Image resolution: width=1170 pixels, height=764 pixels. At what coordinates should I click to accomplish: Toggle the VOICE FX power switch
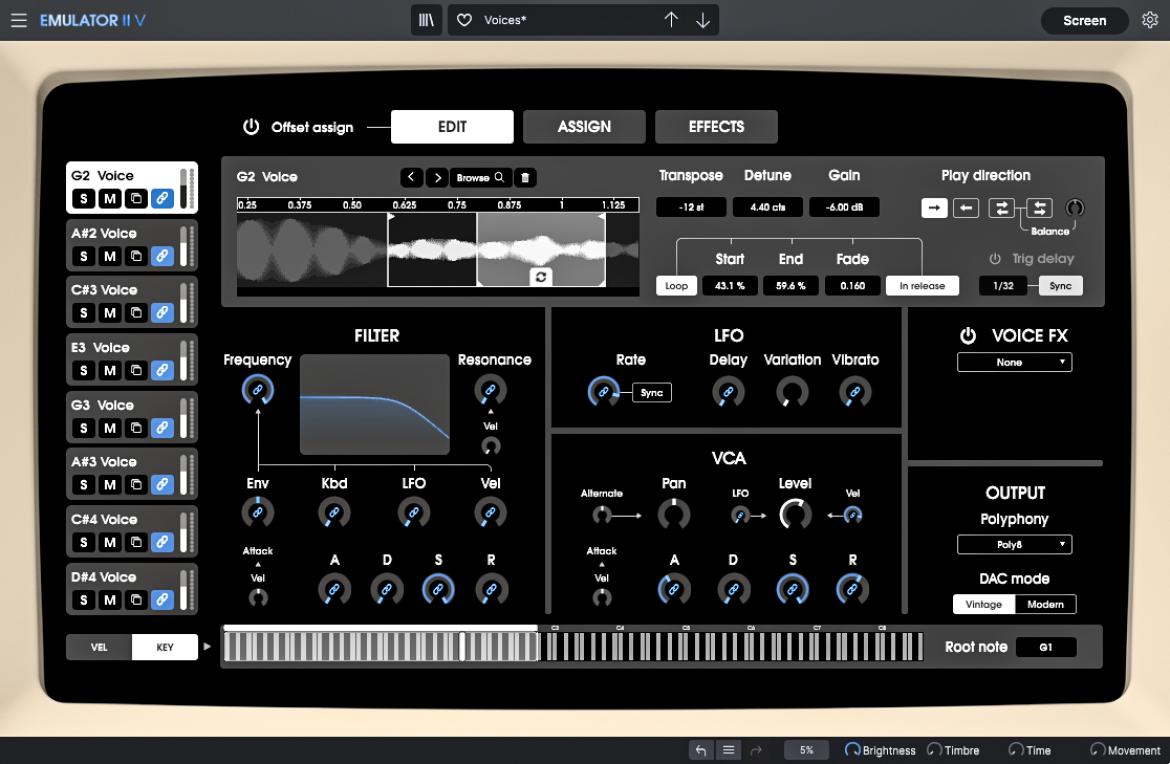[x=968, y=336]
